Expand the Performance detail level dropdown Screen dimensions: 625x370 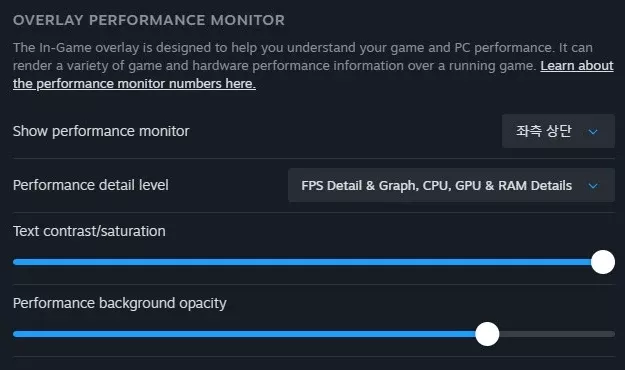tap(451, 185)
